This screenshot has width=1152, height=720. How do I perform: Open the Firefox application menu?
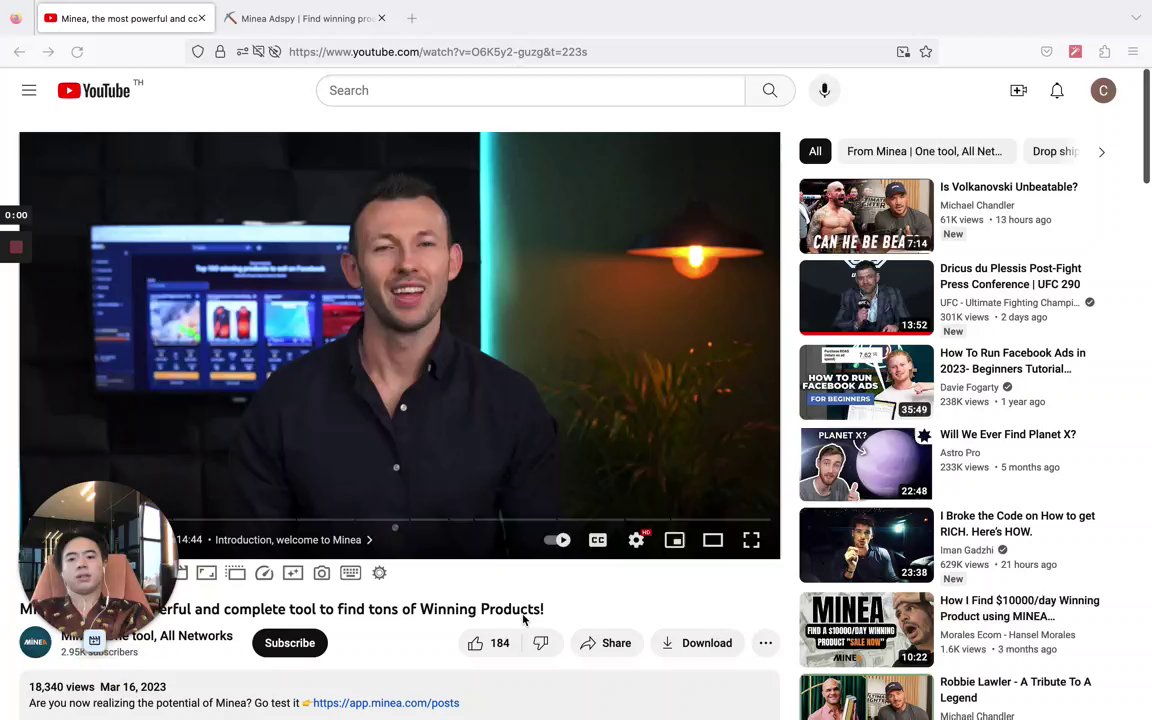tap(1133, 51)
